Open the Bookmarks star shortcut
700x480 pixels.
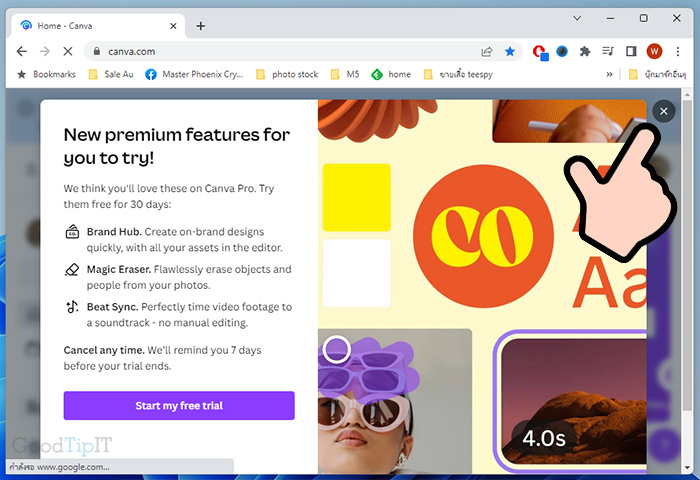(46, 74)
